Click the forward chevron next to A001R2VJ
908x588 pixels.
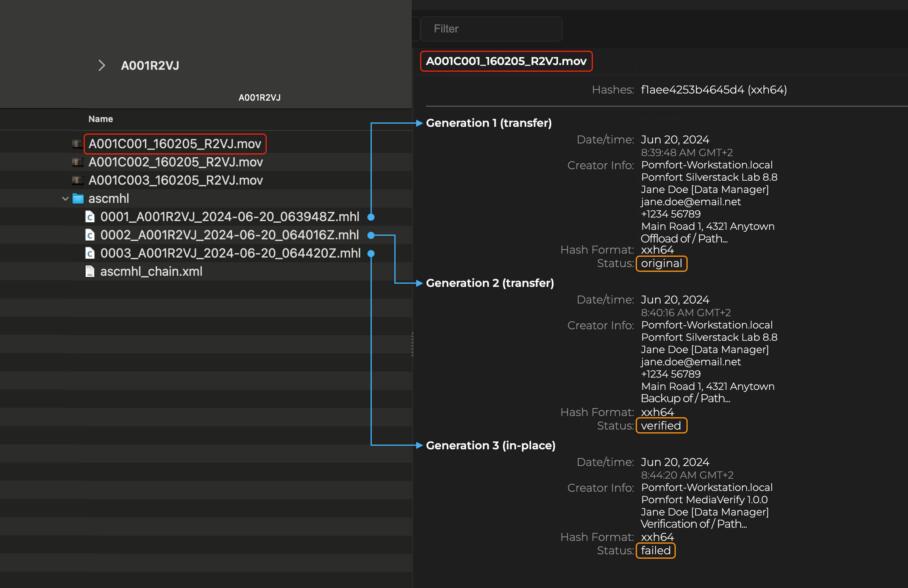click(101, 65)
